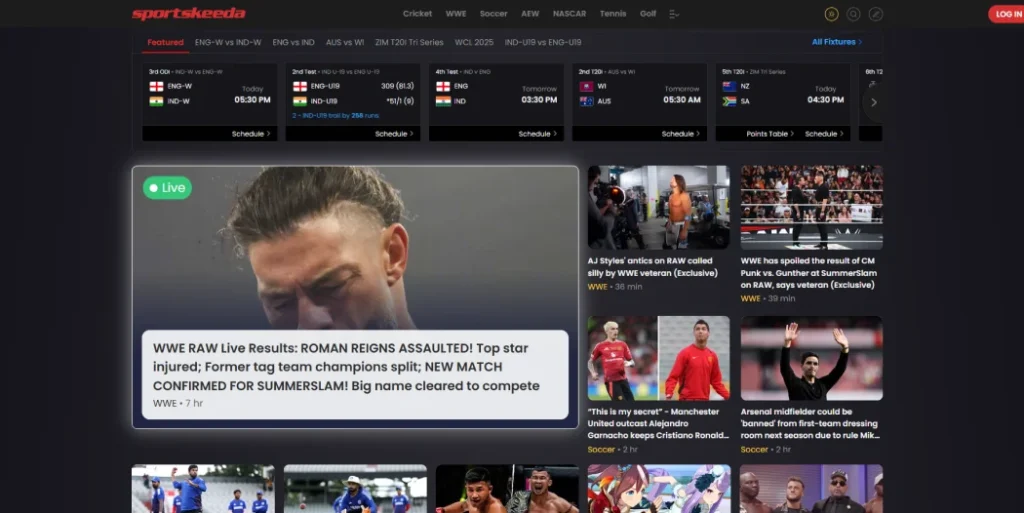Open Points Table for NZ vs SA
The height and width of the screenshot is (513, 1024).
click(770, 134)
